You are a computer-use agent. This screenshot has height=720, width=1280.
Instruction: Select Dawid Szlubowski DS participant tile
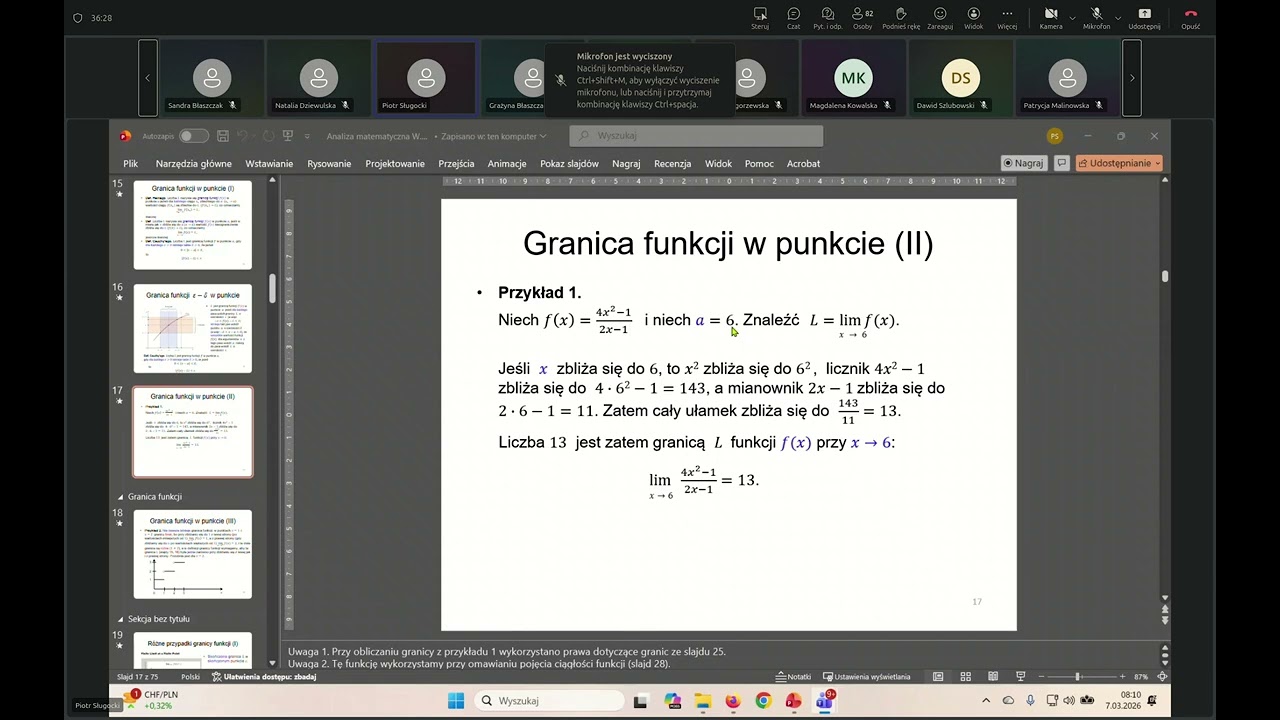960,78
